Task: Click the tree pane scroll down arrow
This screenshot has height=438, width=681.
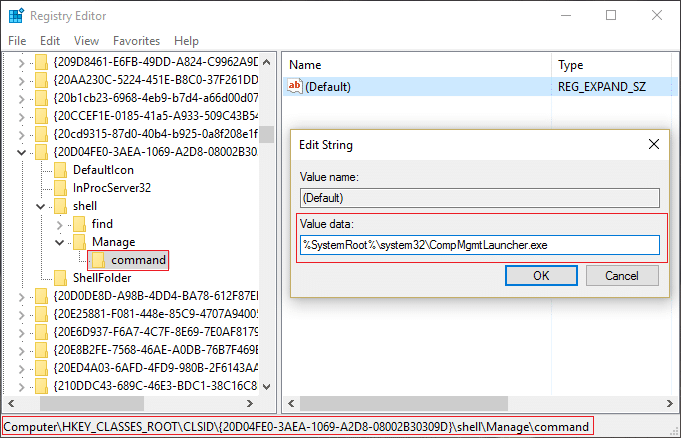Action: pos(267,386)
